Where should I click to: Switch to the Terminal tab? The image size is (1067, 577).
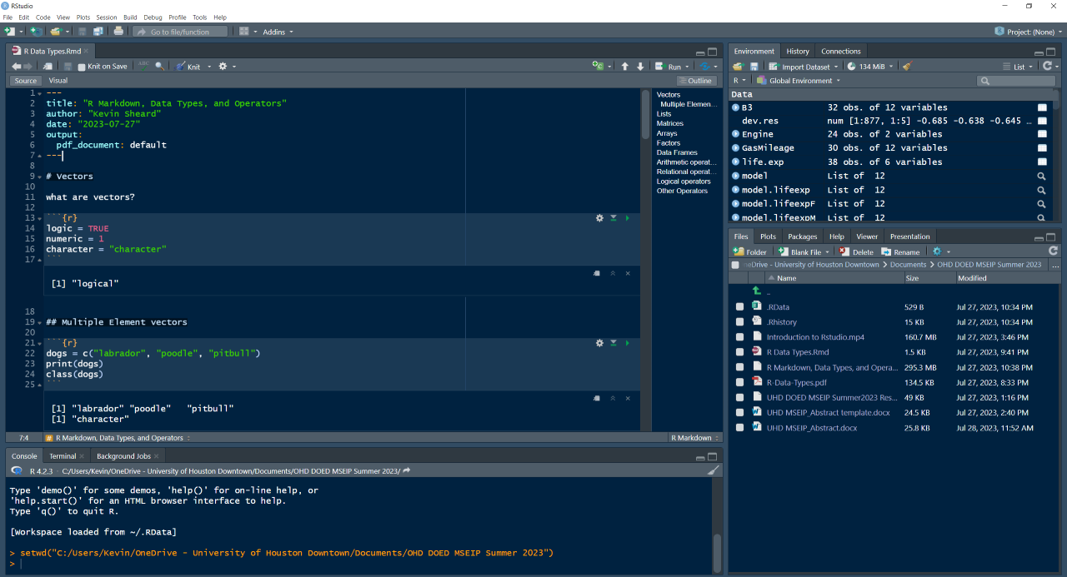[63, 456]
